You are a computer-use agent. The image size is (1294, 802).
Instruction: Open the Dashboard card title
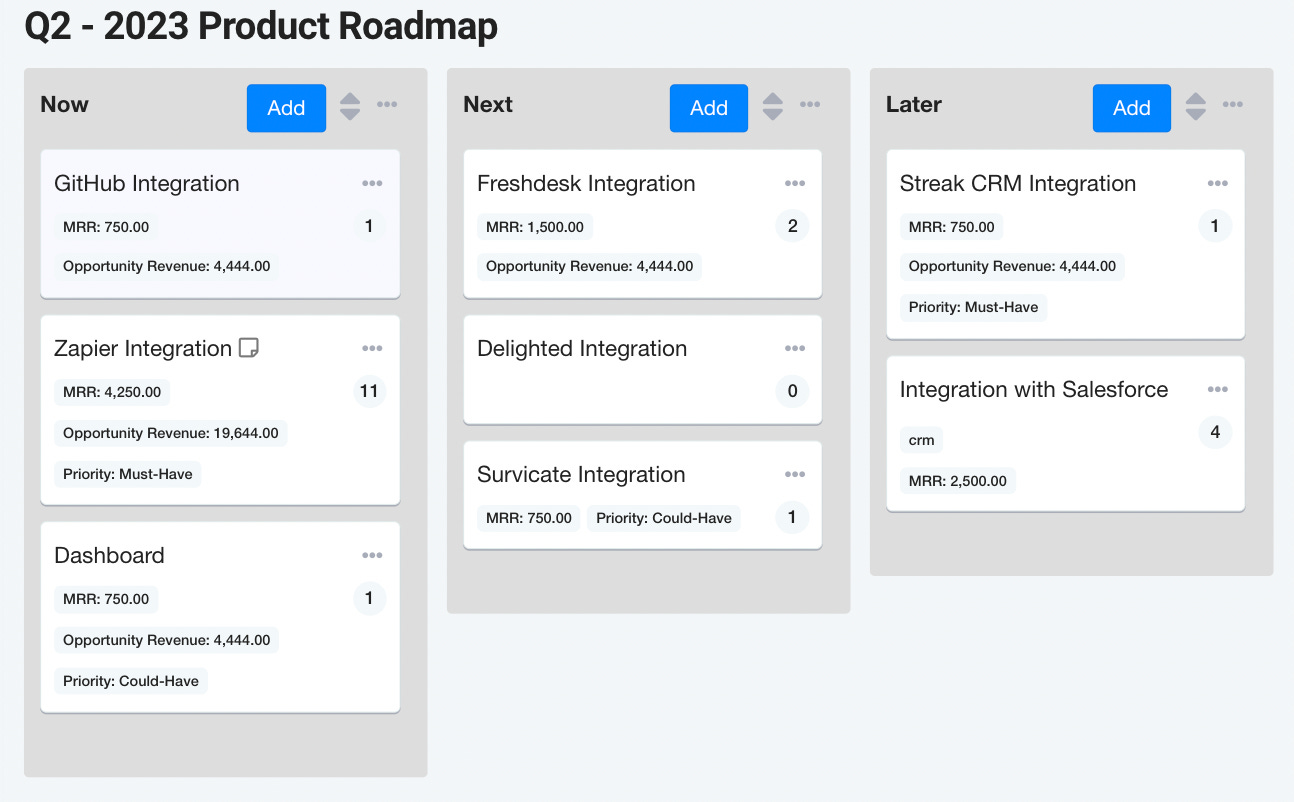pos(109,555)
